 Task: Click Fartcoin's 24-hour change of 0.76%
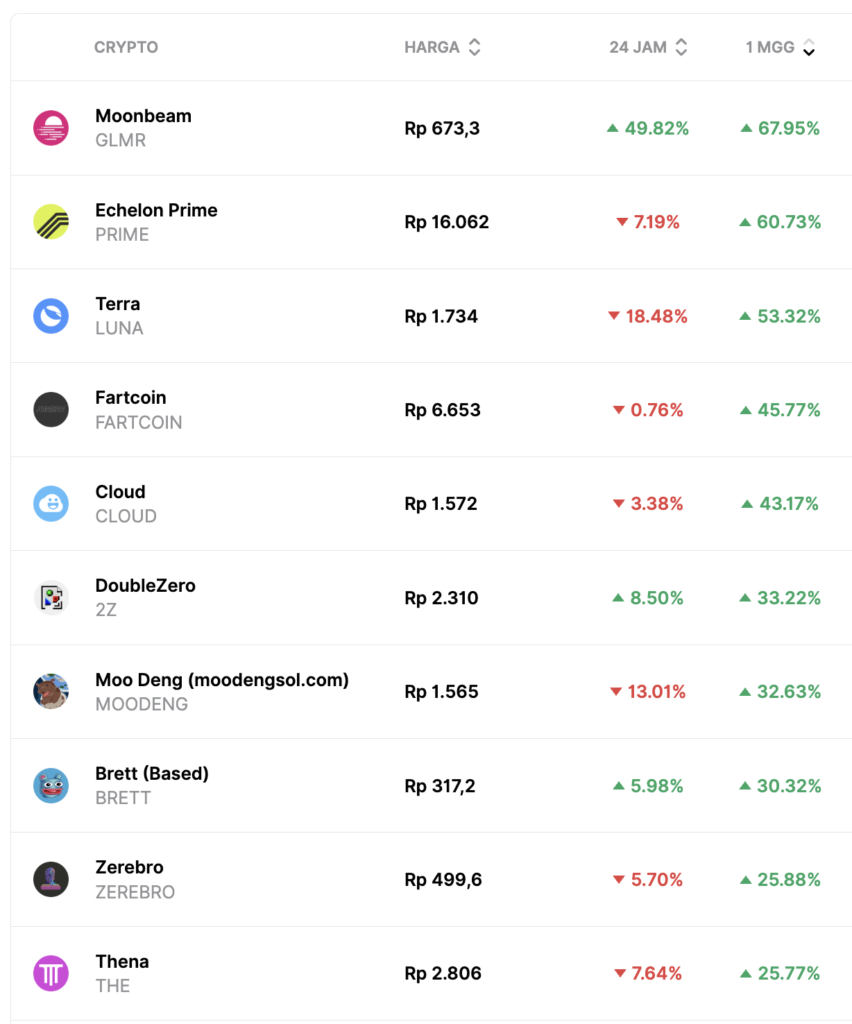[656, 410]
